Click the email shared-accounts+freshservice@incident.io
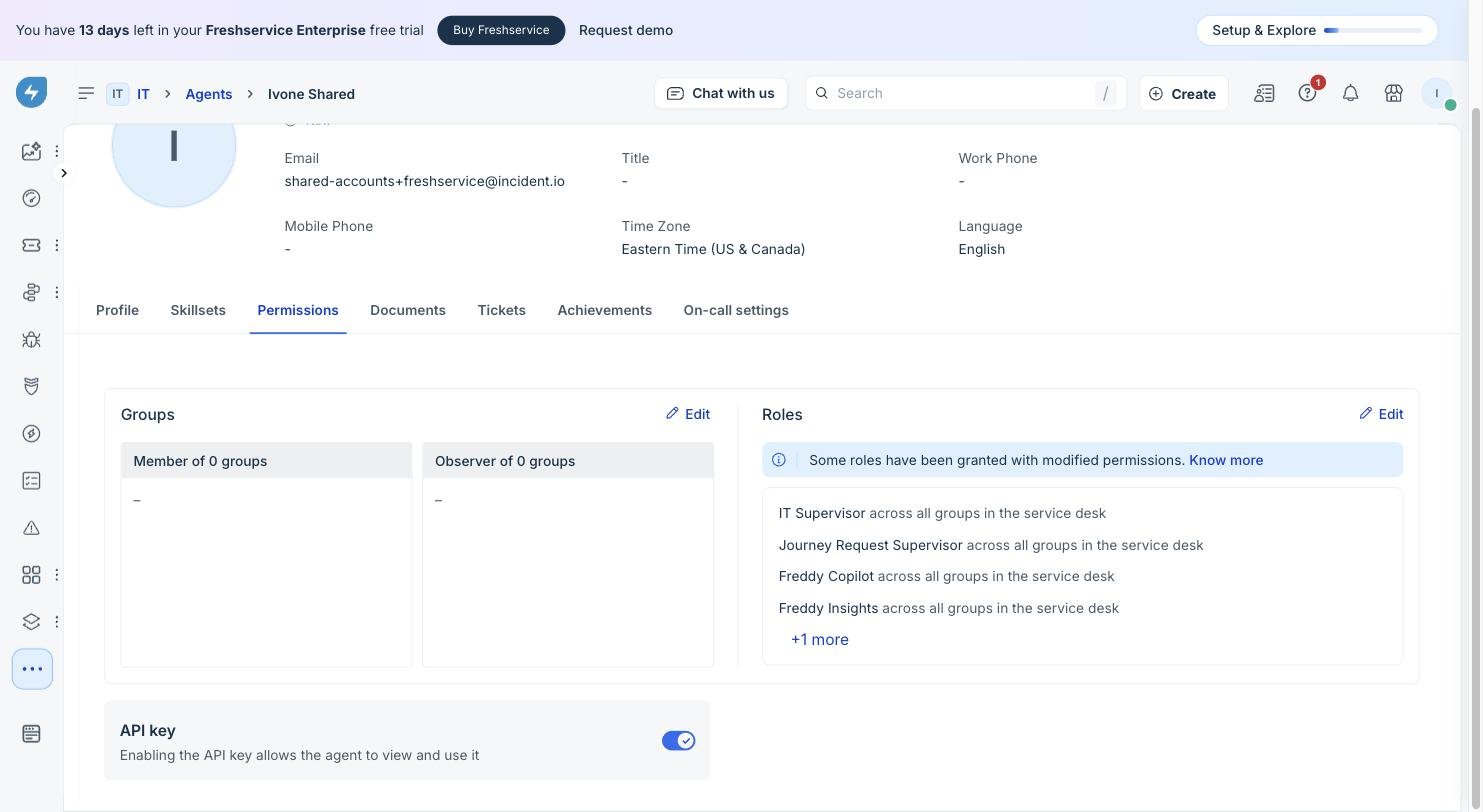This screenshot has width=1483, height=812. [x=424, y=181]
